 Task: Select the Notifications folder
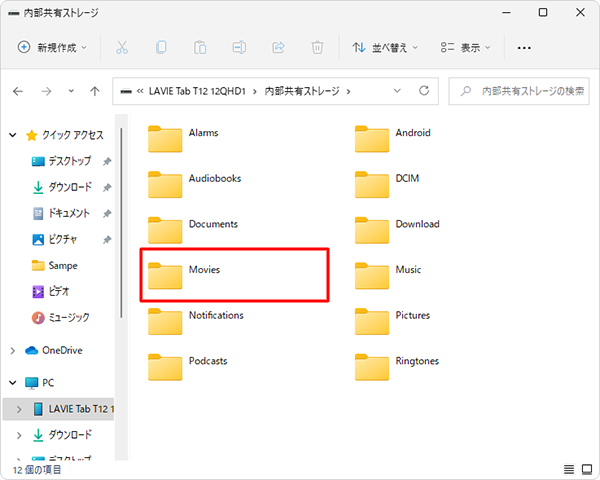[196, 321]
